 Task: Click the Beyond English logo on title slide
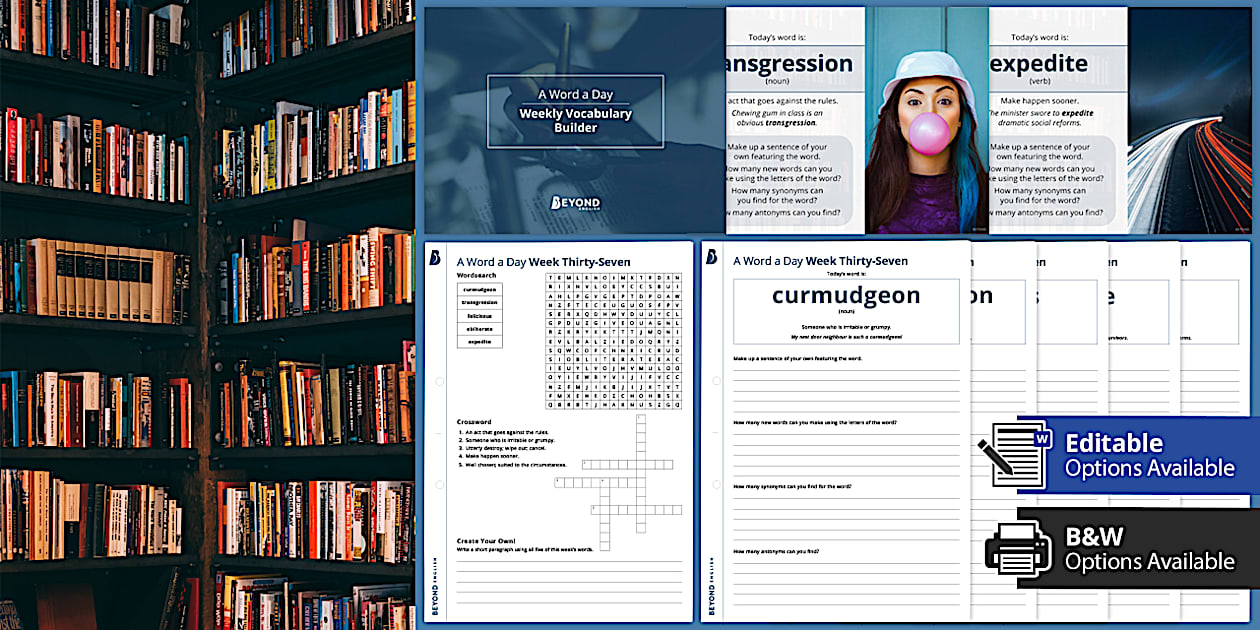pos(574,202)
